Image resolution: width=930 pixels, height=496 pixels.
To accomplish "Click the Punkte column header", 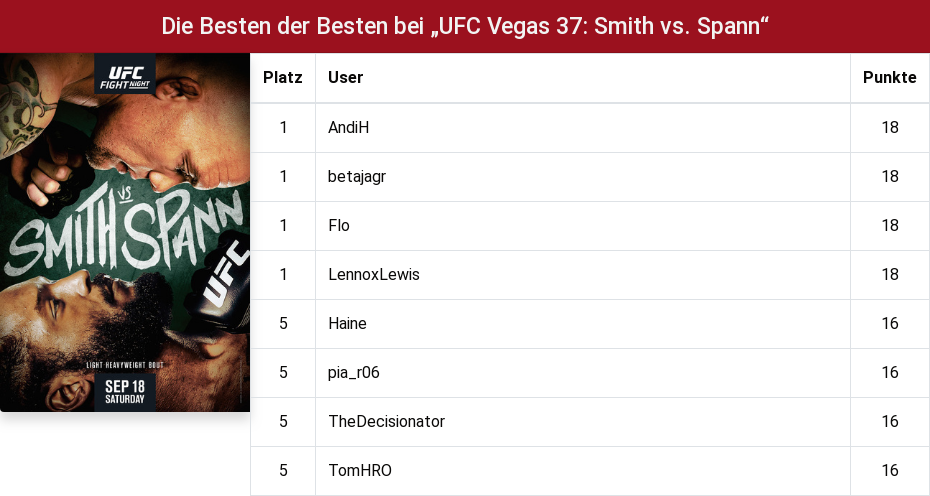I will point(890,78).
